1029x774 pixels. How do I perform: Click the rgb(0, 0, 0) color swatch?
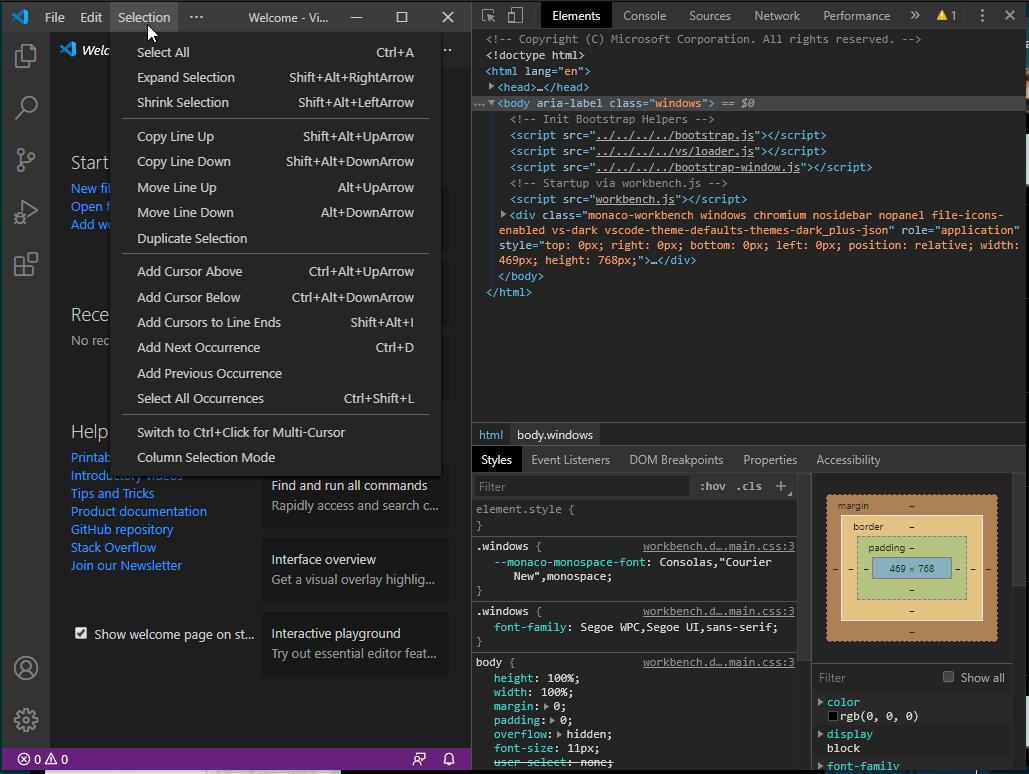click(x=833, y=716)
